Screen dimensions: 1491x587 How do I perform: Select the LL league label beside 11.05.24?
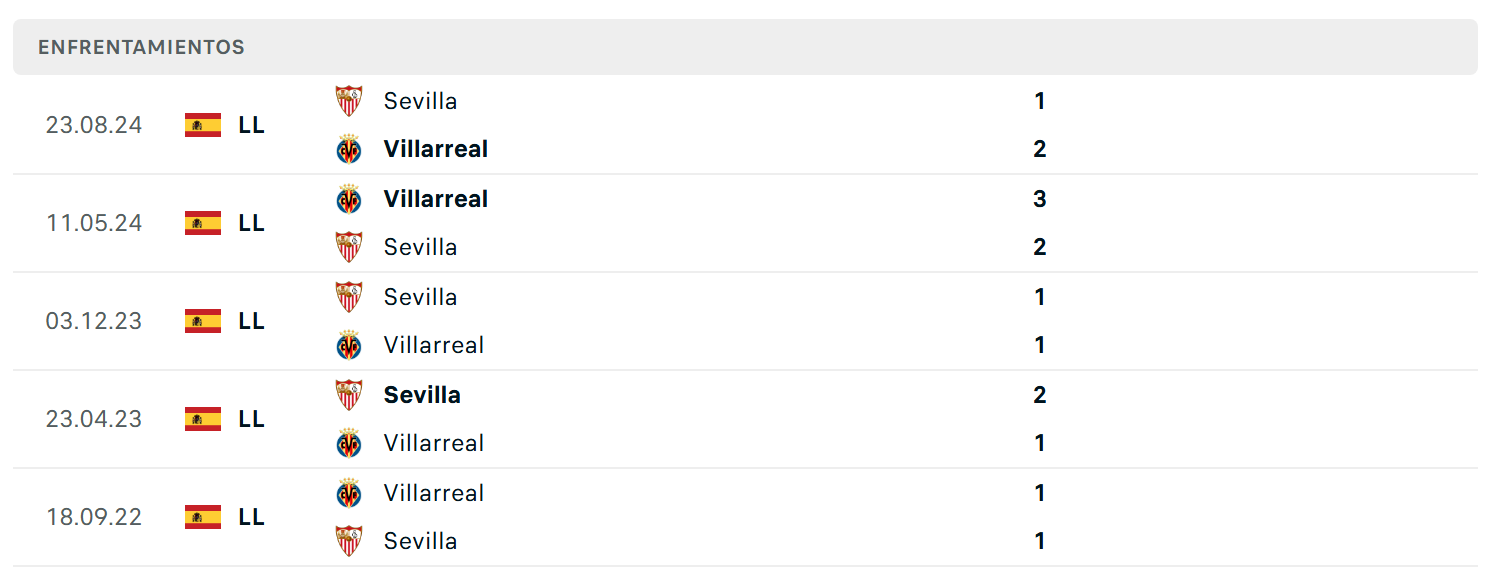pyautogui.click(x=252, y=223)
